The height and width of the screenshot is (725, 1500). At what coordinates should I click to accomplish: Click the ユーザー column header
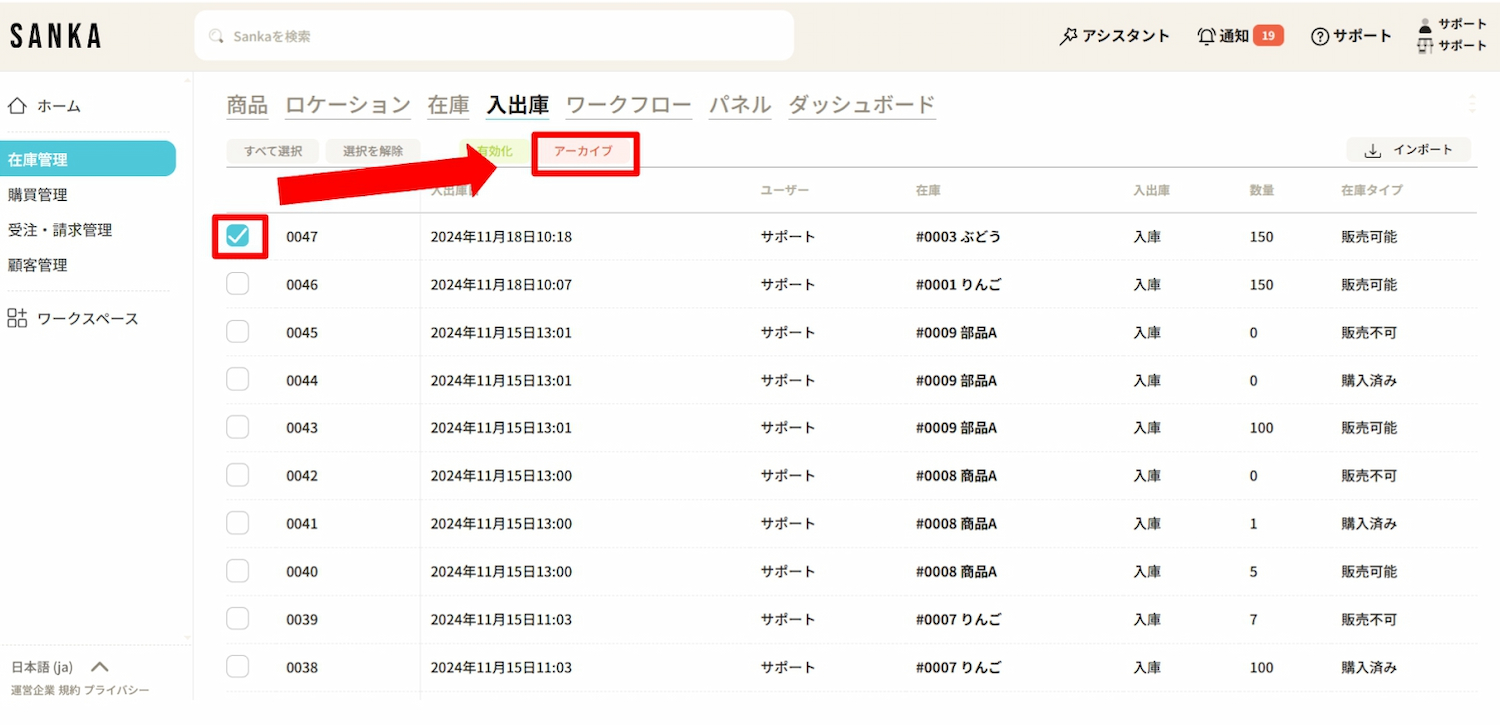[785, 190]
